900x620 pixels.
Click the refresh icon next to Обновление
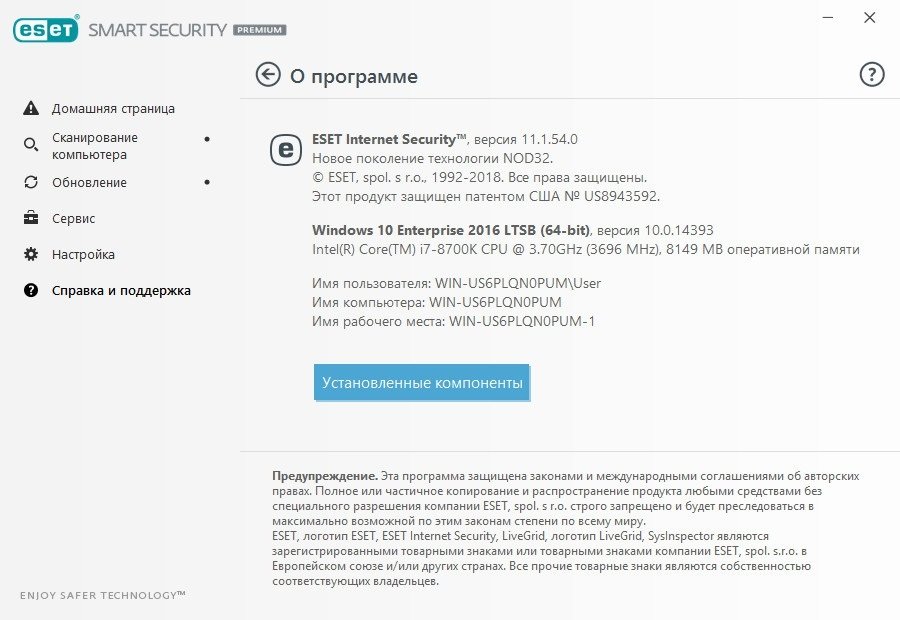click(x=31, y=182)
